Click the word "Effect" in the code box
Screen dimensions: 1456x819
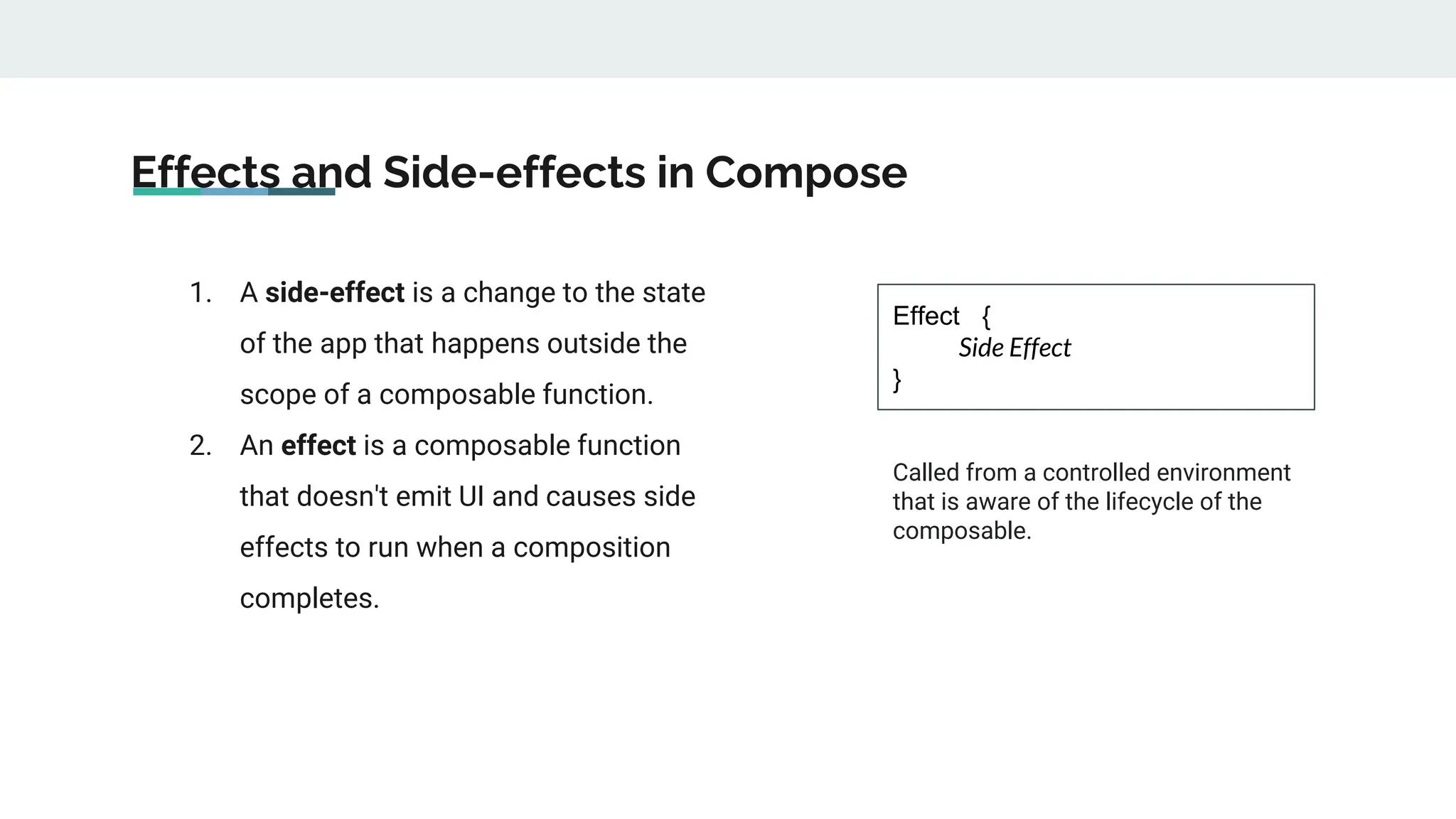tap(926, 316)
